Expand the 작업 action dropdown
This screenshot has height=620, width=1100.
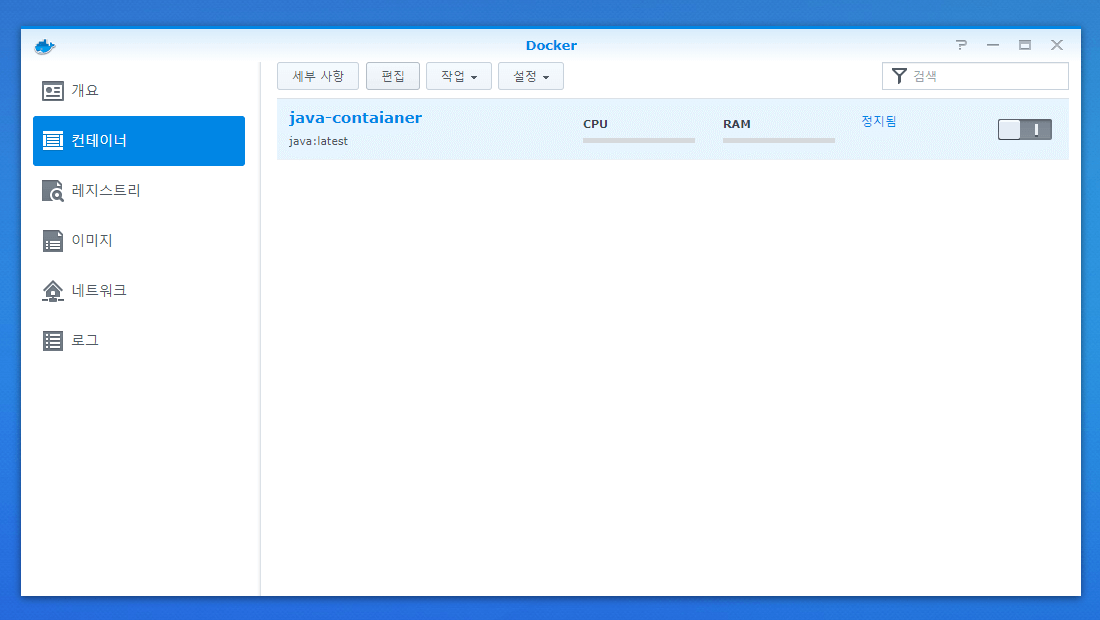coord(459,76)
